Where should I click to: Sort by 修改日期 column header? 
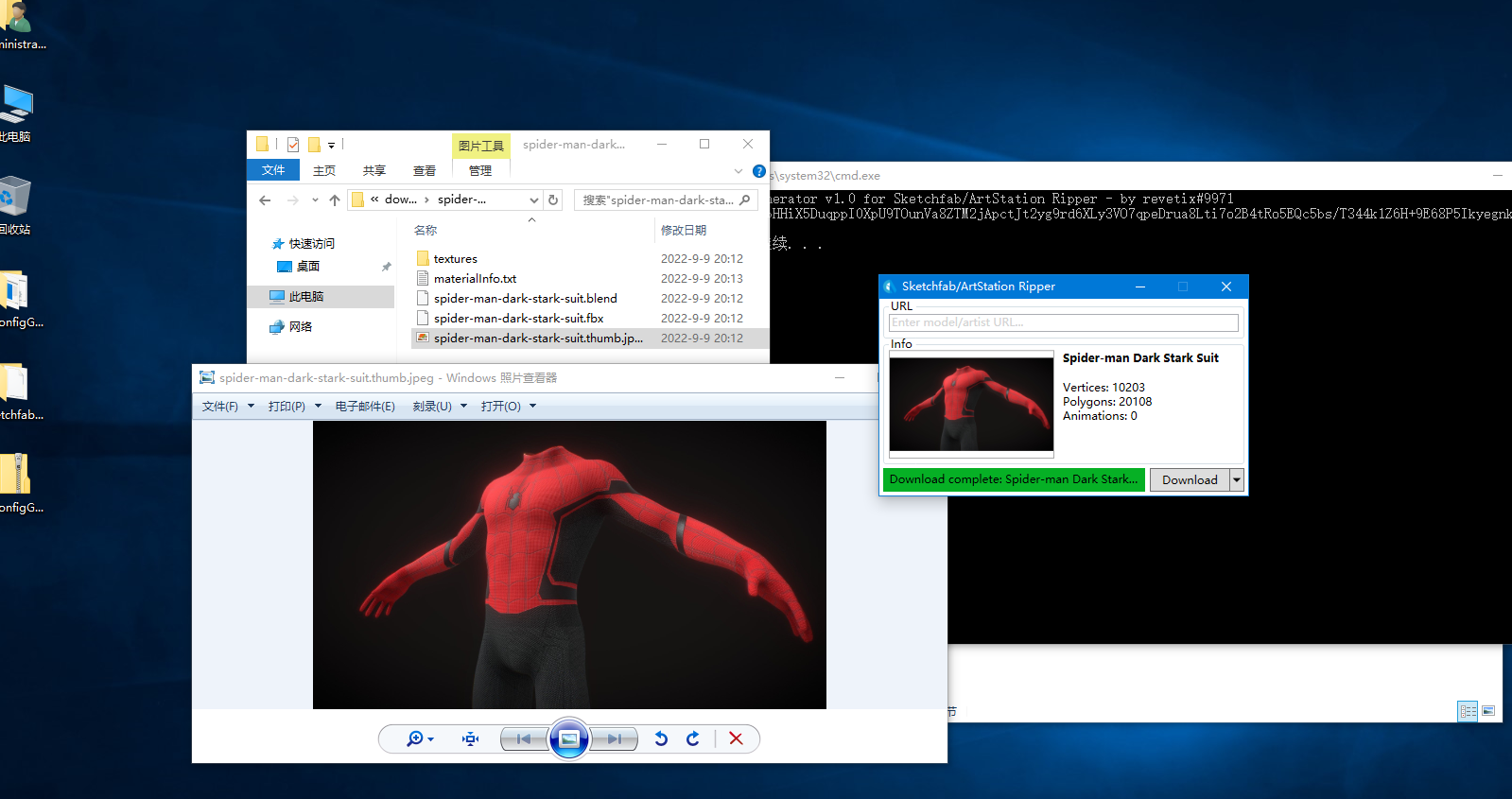684,231
